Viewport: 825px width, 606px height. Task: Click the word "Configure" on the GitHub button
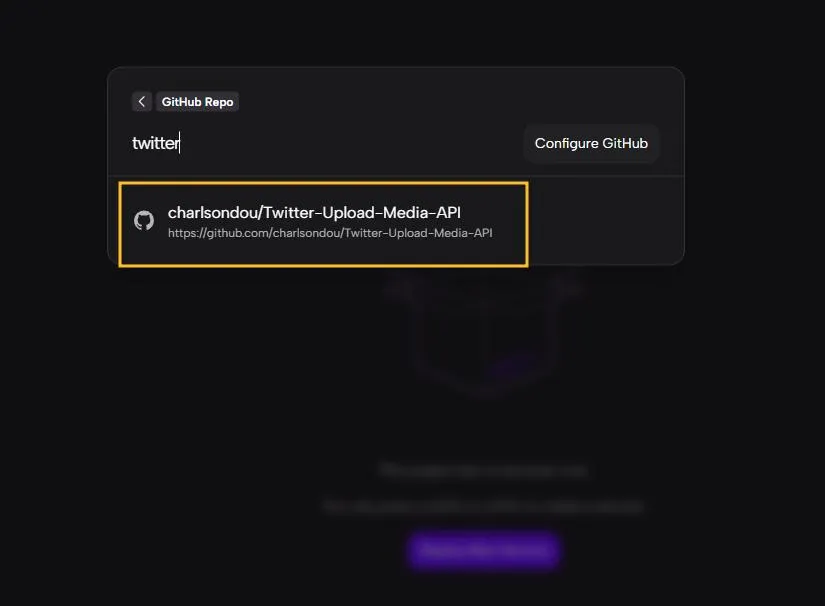coord(565,143)
